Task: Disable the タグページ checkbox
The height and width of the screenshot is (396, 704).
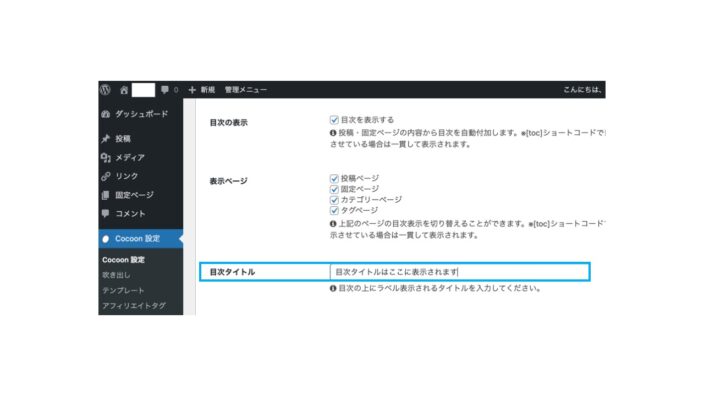Action: click(334, 211)
